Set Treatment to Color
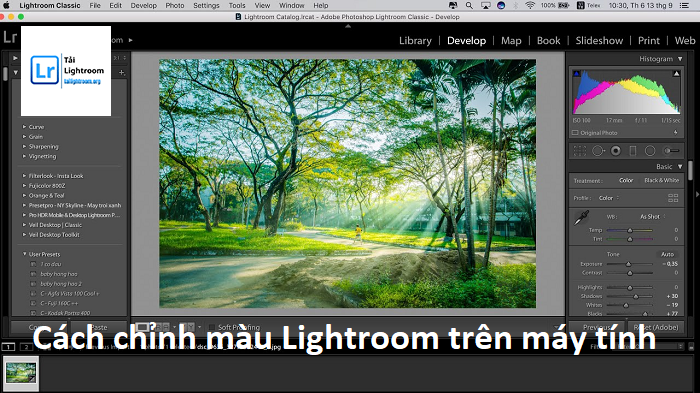 [626, 180]
